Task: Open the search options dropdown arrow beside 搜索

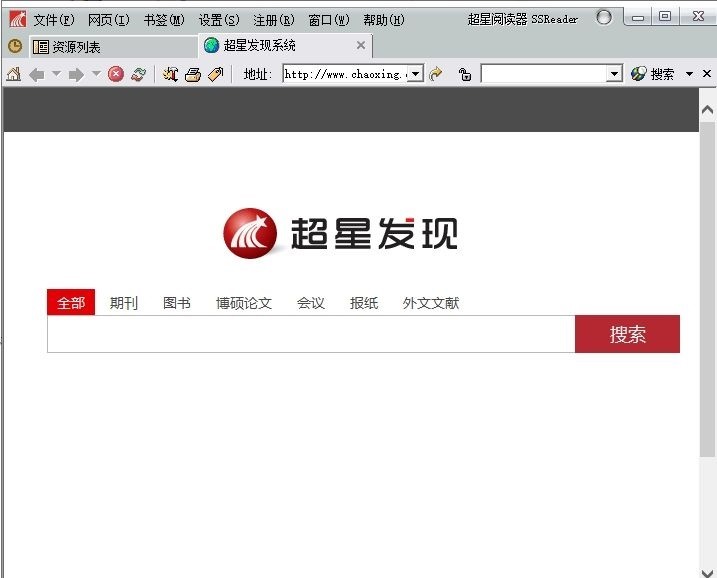Action: [x=689, y=74]
